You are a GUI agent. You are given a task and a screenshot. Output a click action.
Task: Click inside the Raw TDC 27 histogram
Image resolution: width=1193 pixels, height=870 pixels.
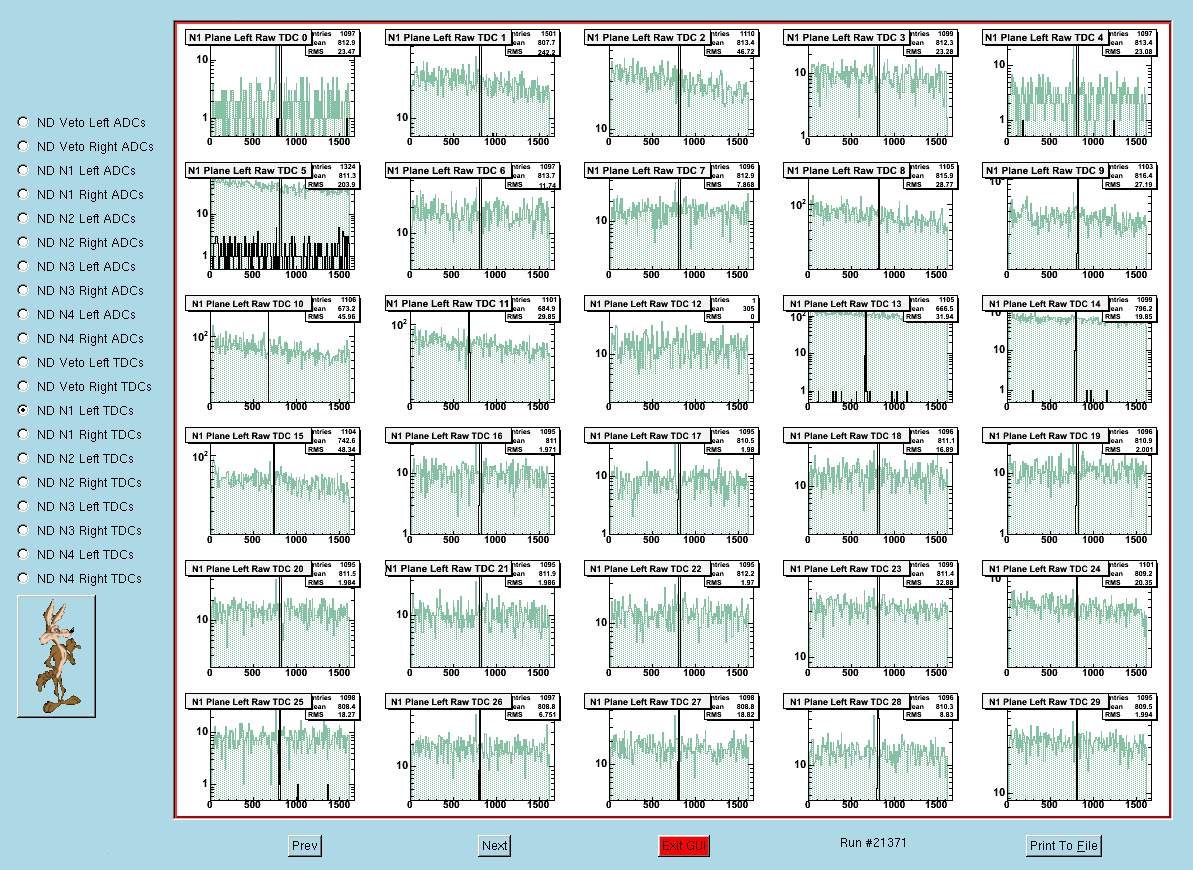click(x=670, y=753)
